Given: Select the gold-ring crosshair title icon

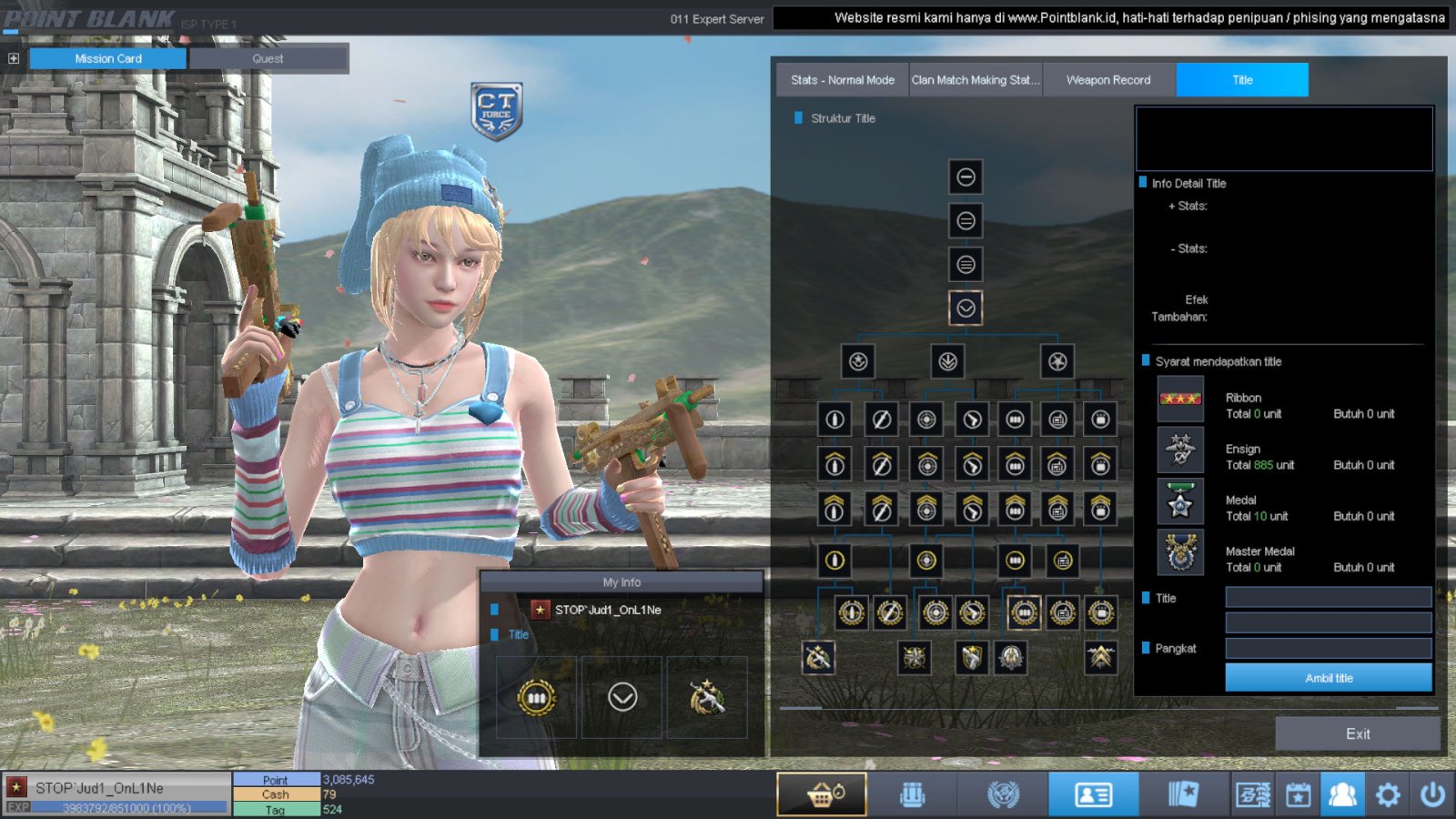Looking at the screenshot, I should (x=926, y=561).
